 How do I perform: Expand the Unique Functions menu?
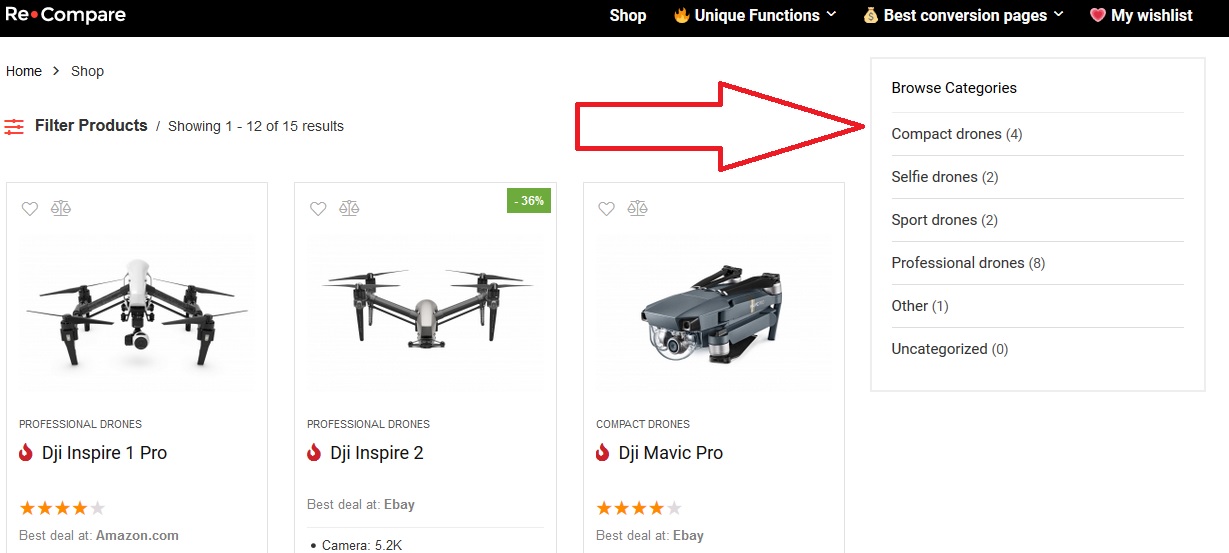pos(755,15)
